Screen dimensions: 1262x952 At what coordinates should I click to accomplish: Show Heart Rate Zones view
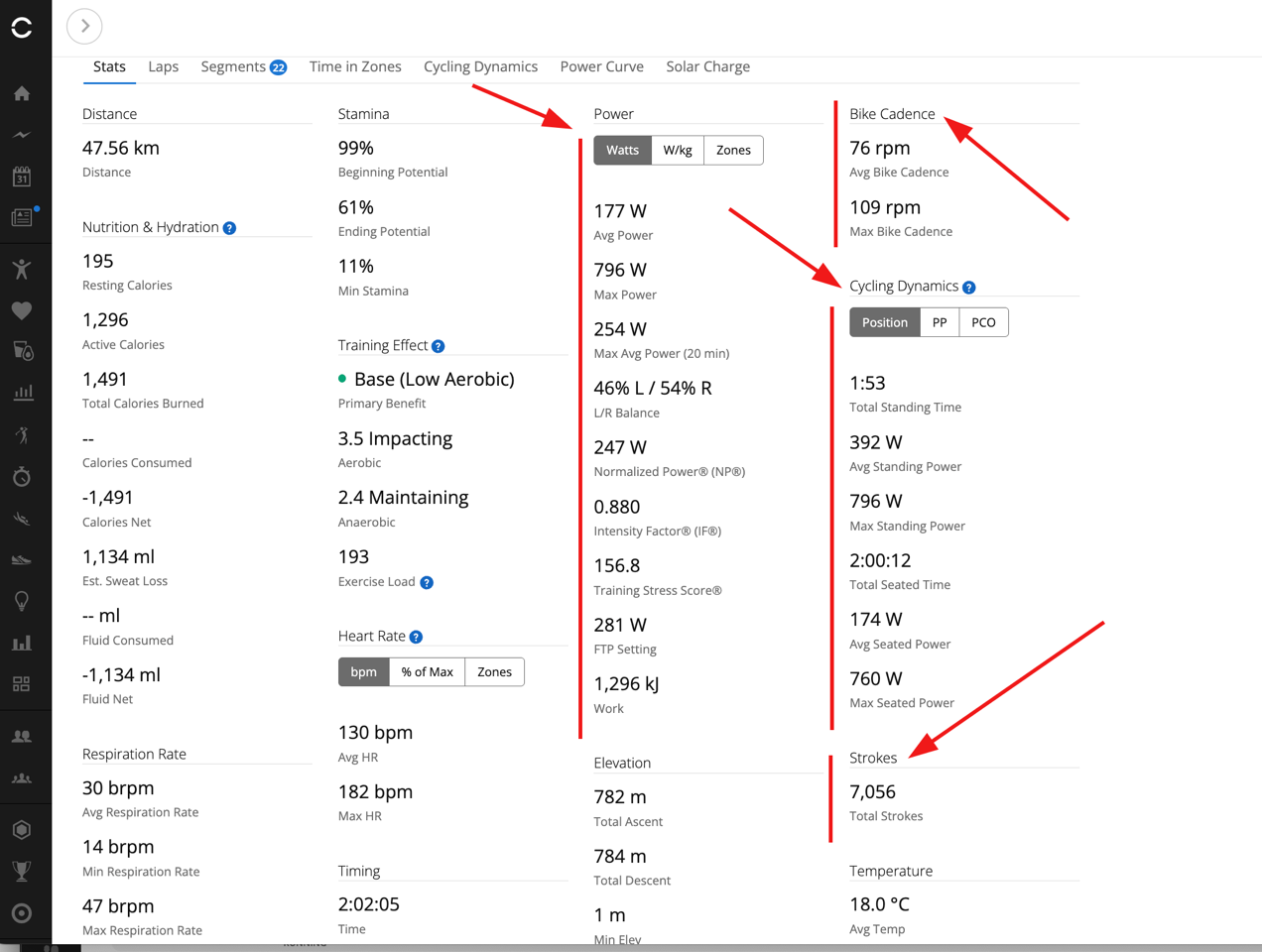coord(494,672)
